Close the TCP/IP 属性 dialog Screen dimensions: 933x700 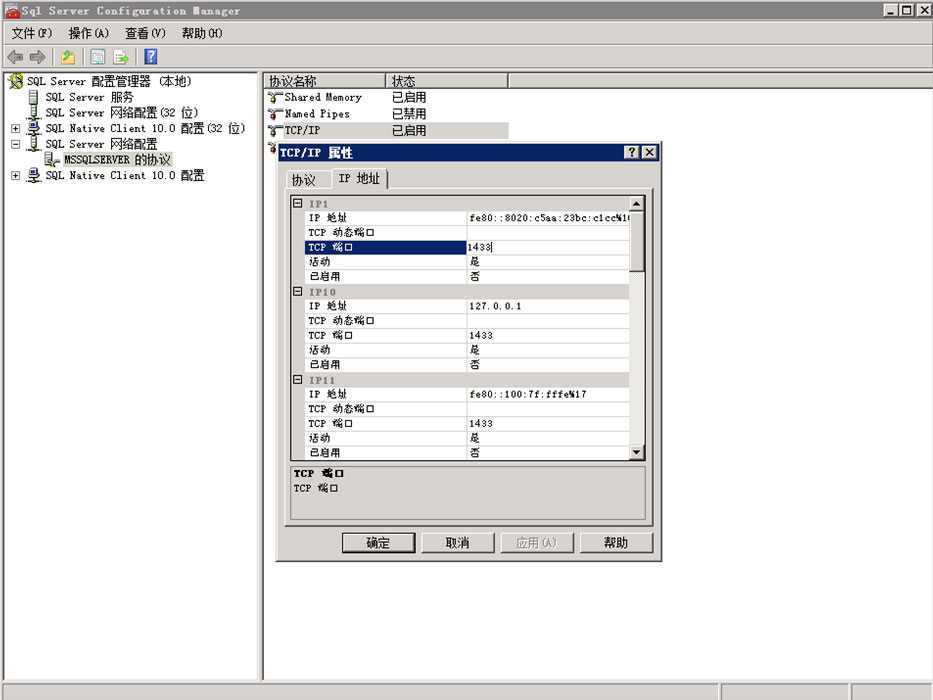[x=649, y=152]
